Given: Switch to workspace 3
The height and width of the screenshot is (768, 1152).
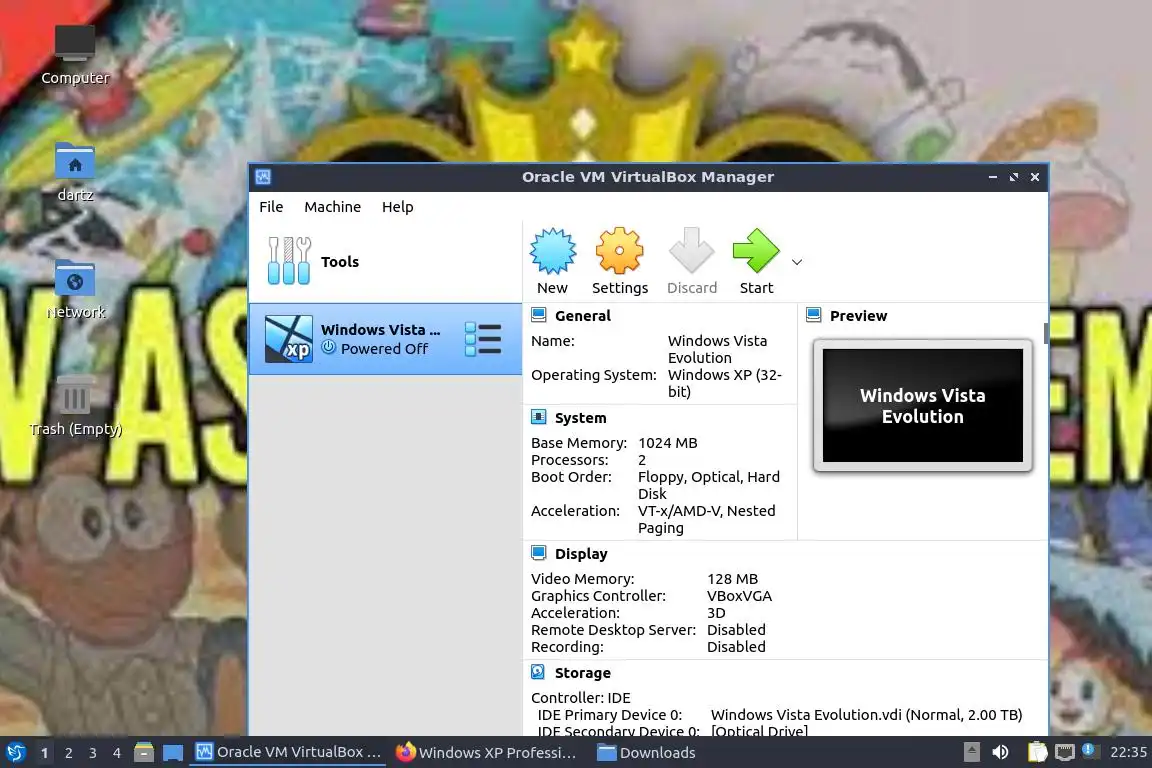Looking at the screenshot, I should point(93,753).
